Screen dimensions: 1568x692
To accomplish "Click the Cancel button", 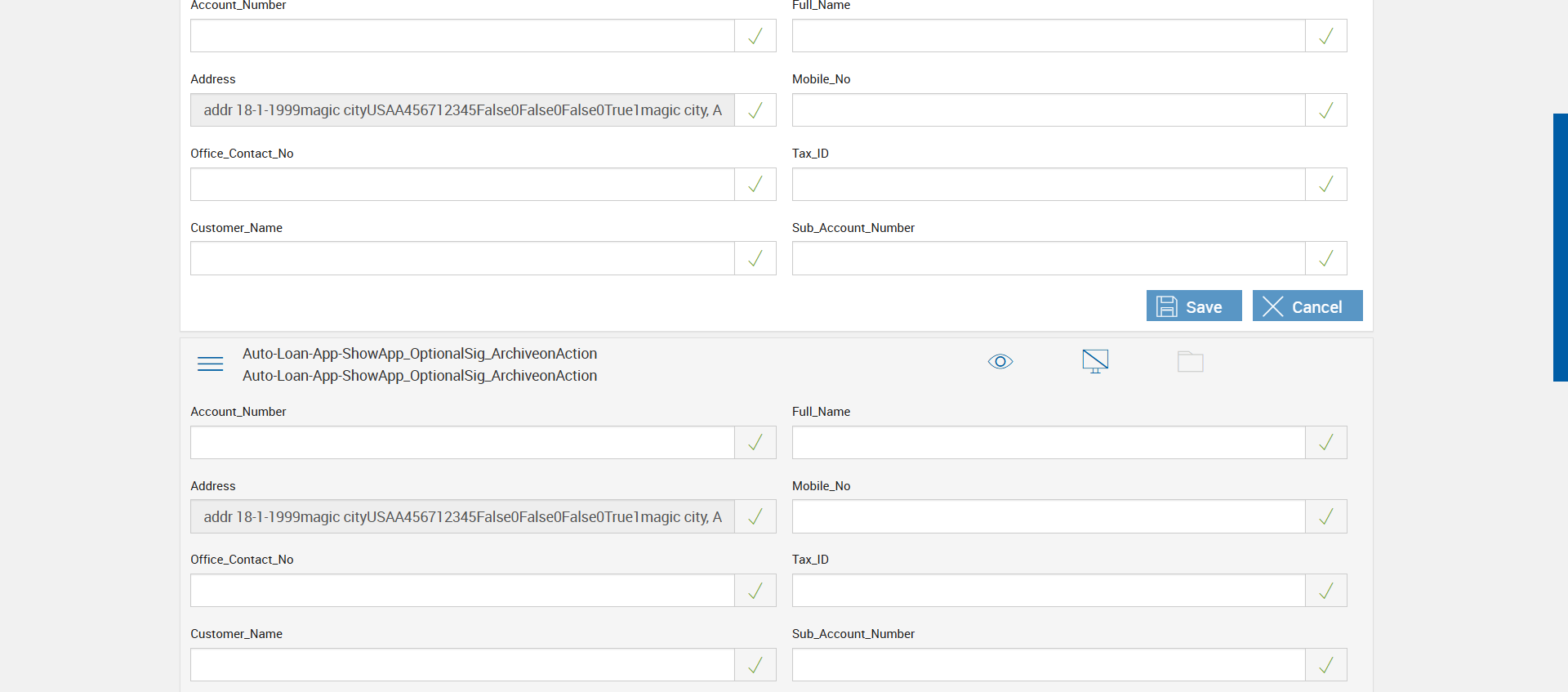I will 1307,306.
